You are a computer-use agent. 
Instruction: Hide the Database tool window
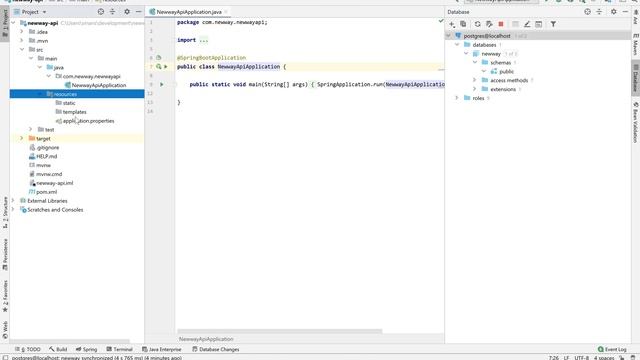click(625, 12)
